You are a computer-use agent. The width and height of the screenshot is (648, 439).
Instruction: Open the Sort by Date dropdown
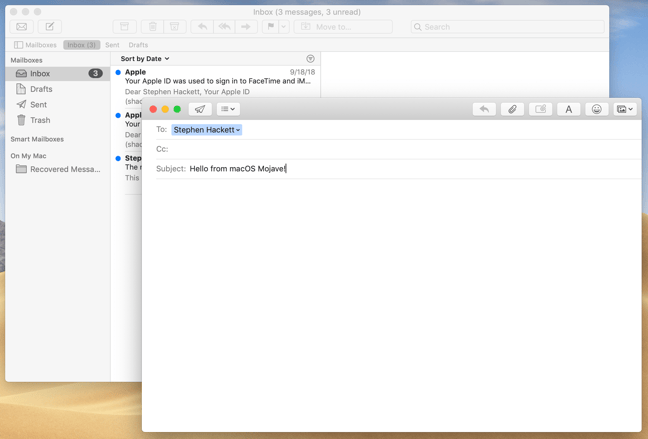pyautogui.click(x=145, y=59)
